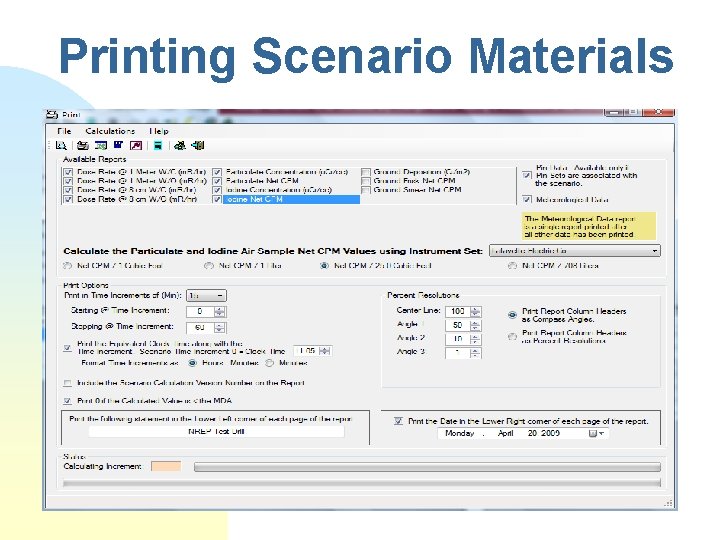This screenshot has width=720, height=540.
Task: Toggle Print the Equivalent Clock Time checkbox
Action: 68,348
